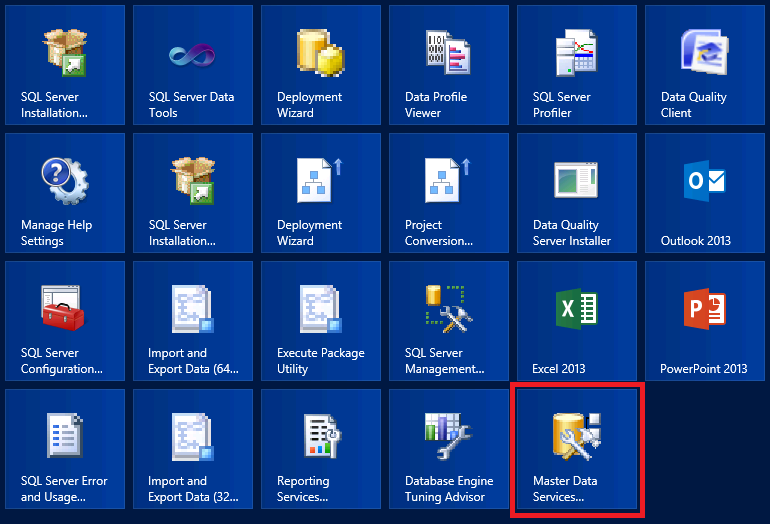The image size is (770, 524).
Task: Launch Deployment Wizard with yellow cylinders icon
Action: pos(321,65)
